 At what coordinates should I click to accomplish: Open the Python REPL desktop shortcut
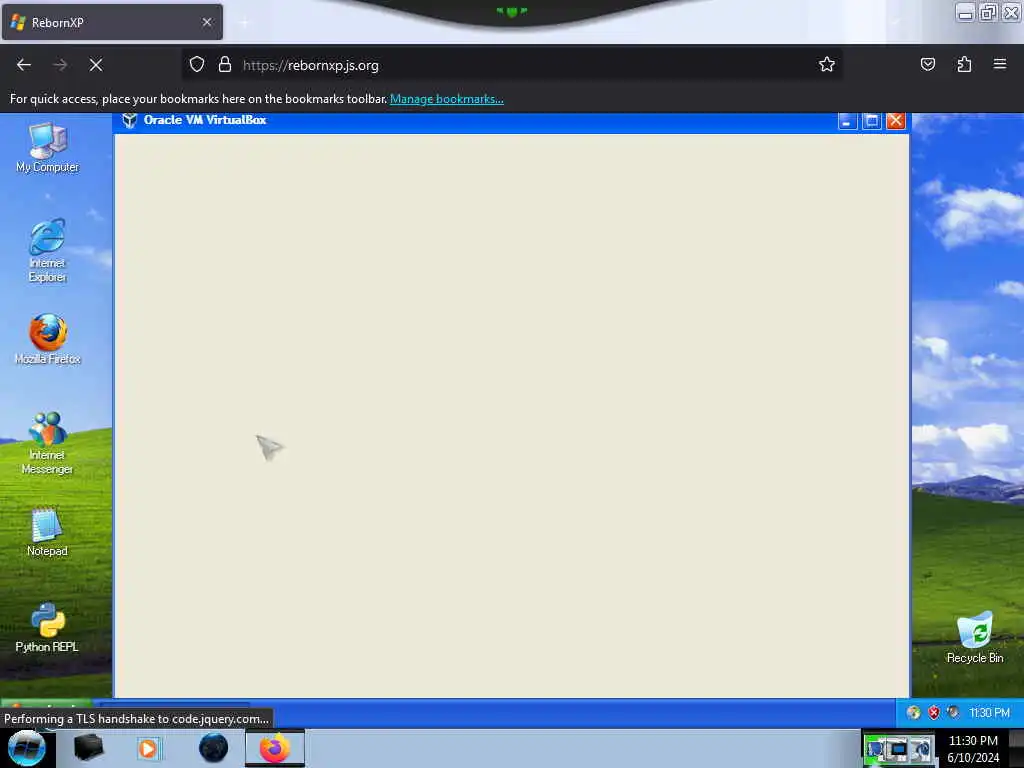coord(47,628)
